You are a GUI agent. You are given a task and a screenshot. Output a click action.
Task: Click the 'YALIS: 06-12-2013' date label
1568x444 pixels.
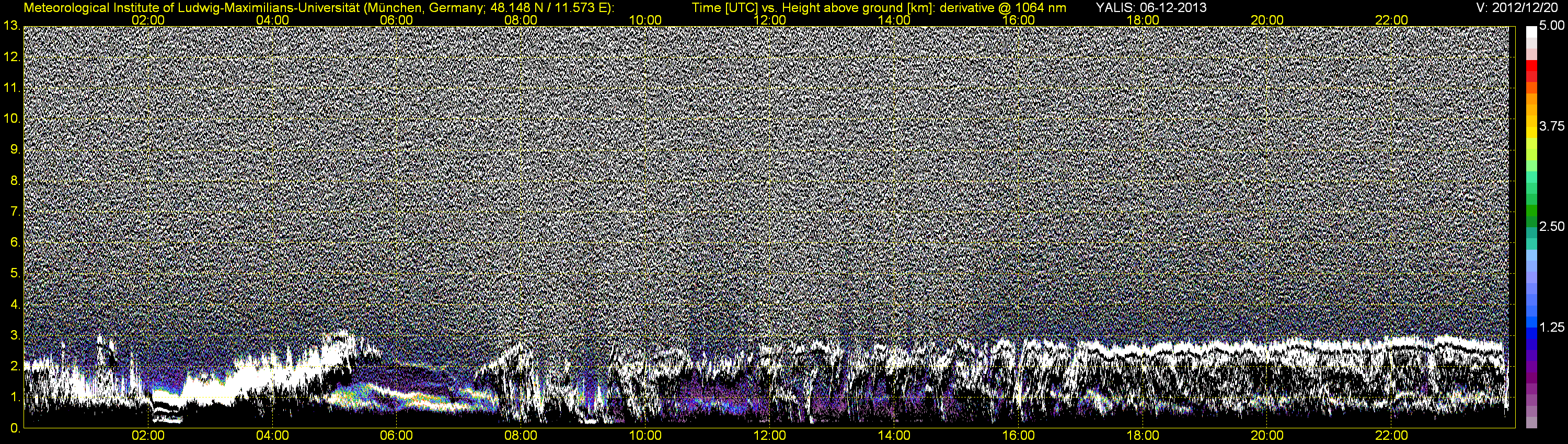coord(1151,8)
